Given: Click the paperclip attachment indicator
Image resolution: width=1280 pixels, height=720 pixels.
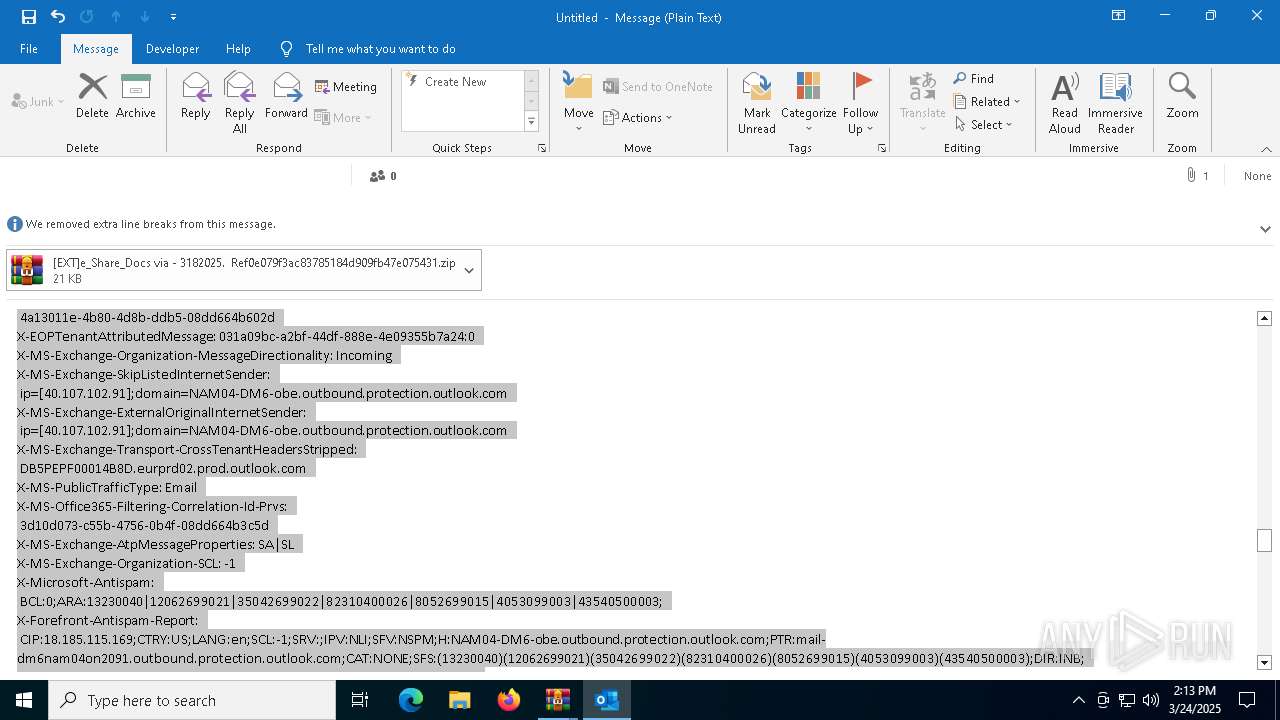Looking at the screenshot, I should pos(1191,175).
